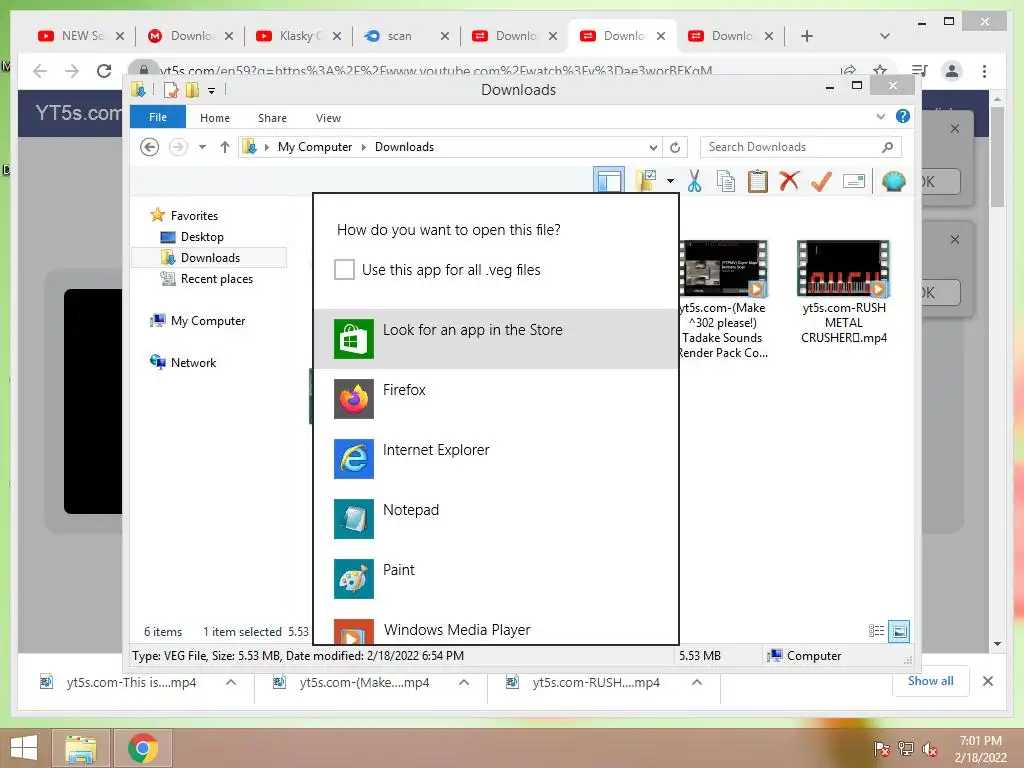The image size is (1024, 768).
Task: Select the RUSH METAL CRUSHER mp4 thumbnail
Action: coord(843,269)
